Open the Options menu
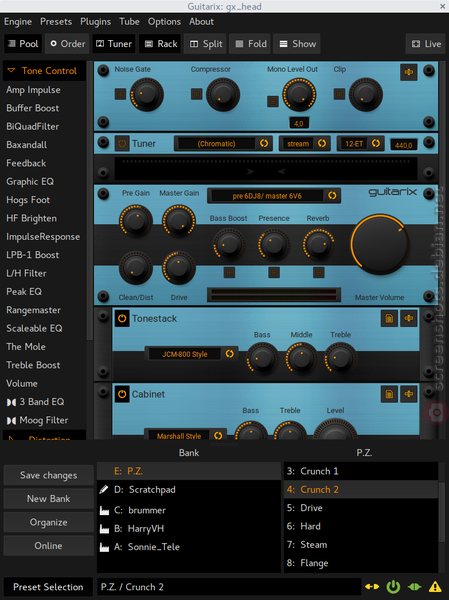This screenshot has height=600, width=449. (164, 22)
